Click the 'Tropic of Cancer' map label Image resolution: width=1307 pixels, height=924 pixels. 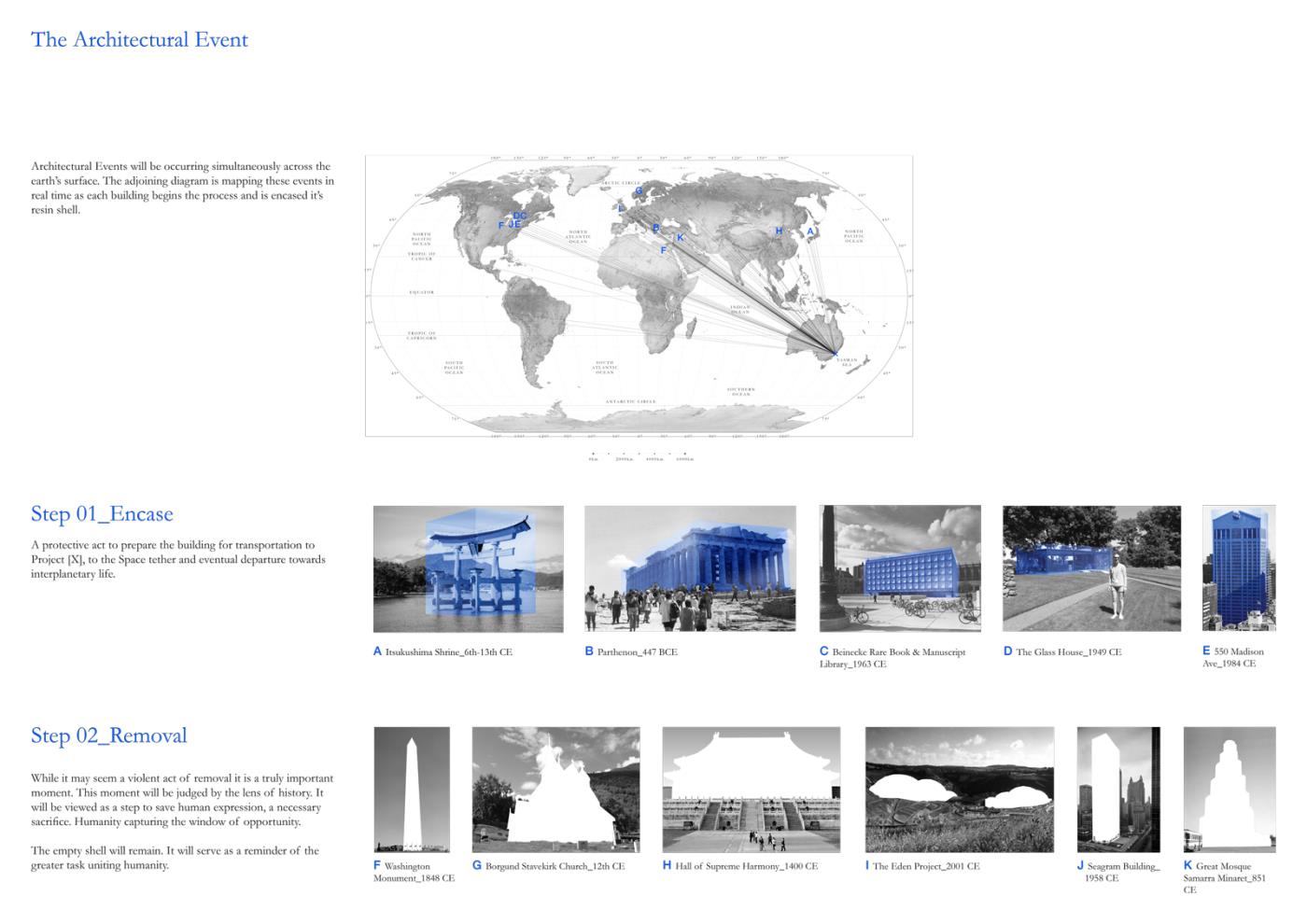[x=422, y=256]
